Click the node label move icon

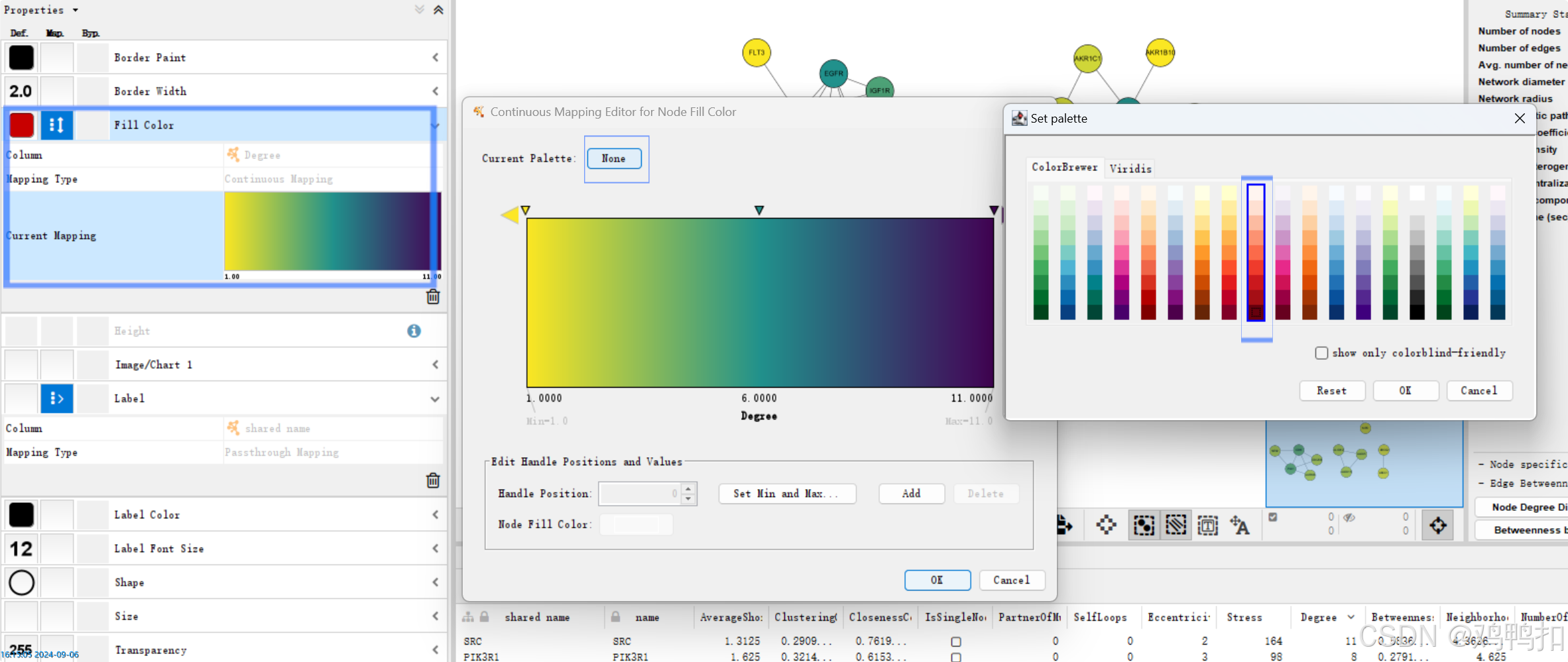tap(1240, 525)
